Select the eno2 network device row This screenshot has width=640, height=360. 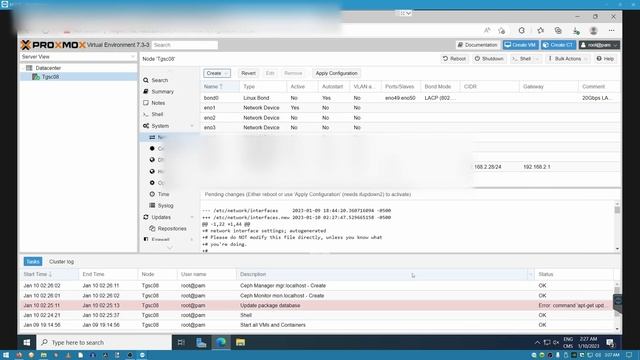click(410, 118)
